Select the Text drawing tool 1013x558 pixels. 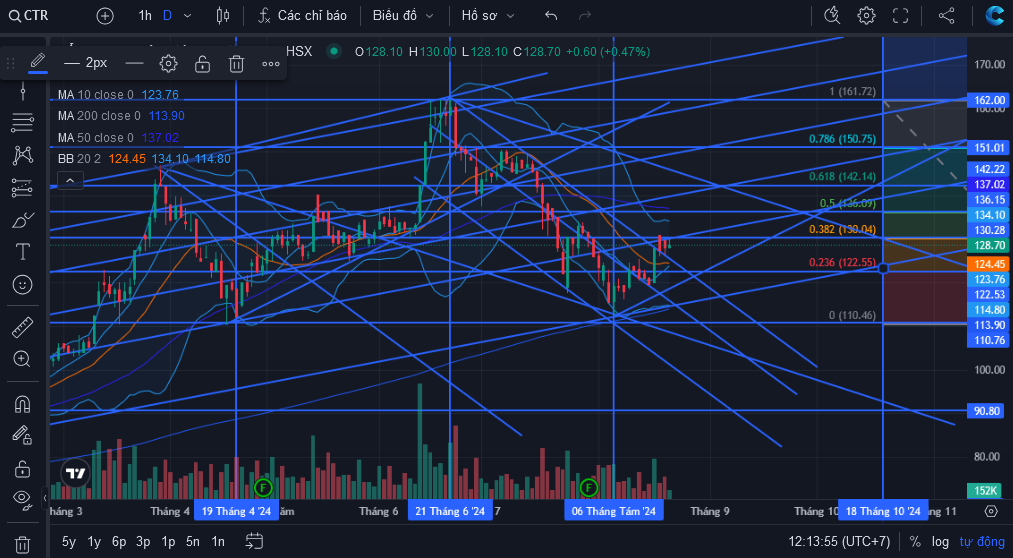coord(23,251)
